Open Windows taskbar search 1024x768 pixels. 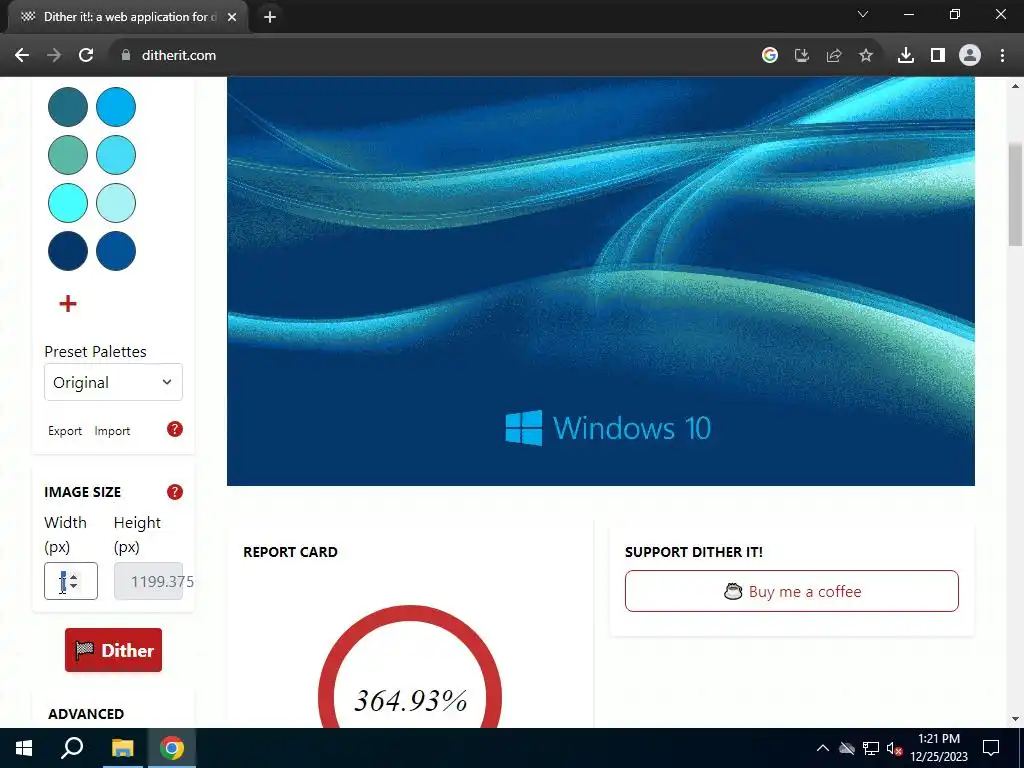[x=72, y=748]
